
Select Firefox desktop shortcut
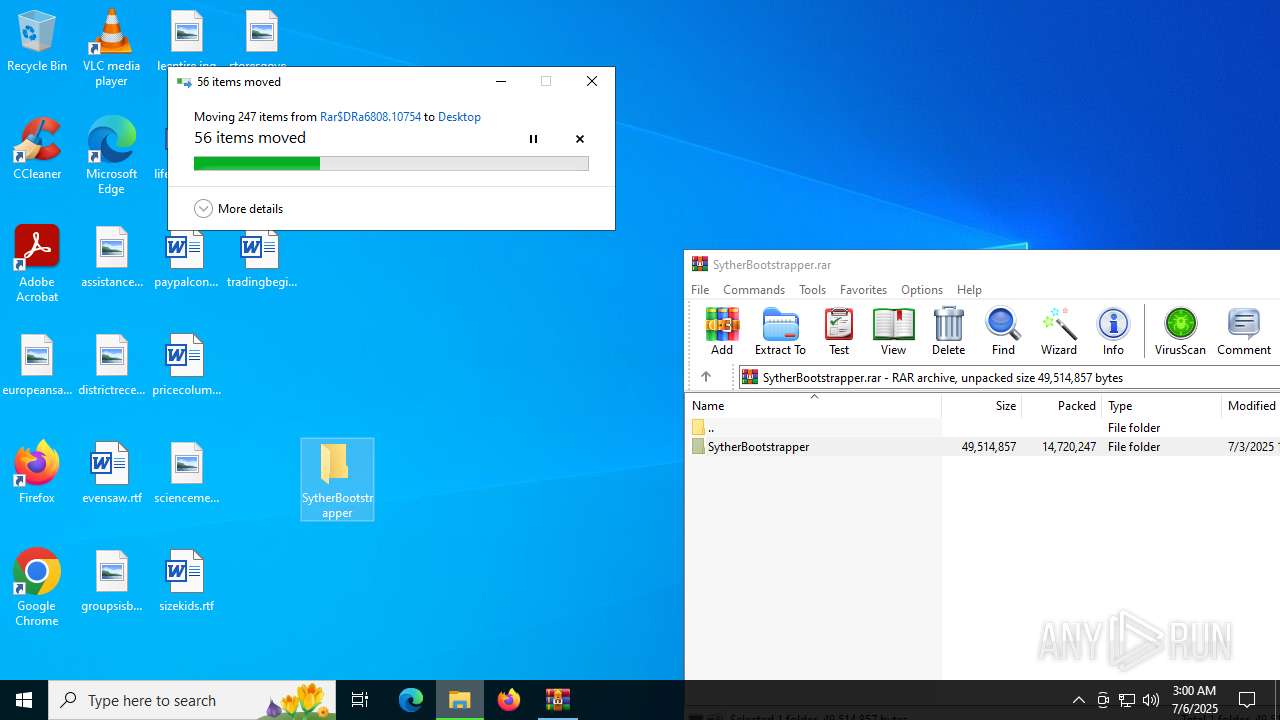click(37, 472)
